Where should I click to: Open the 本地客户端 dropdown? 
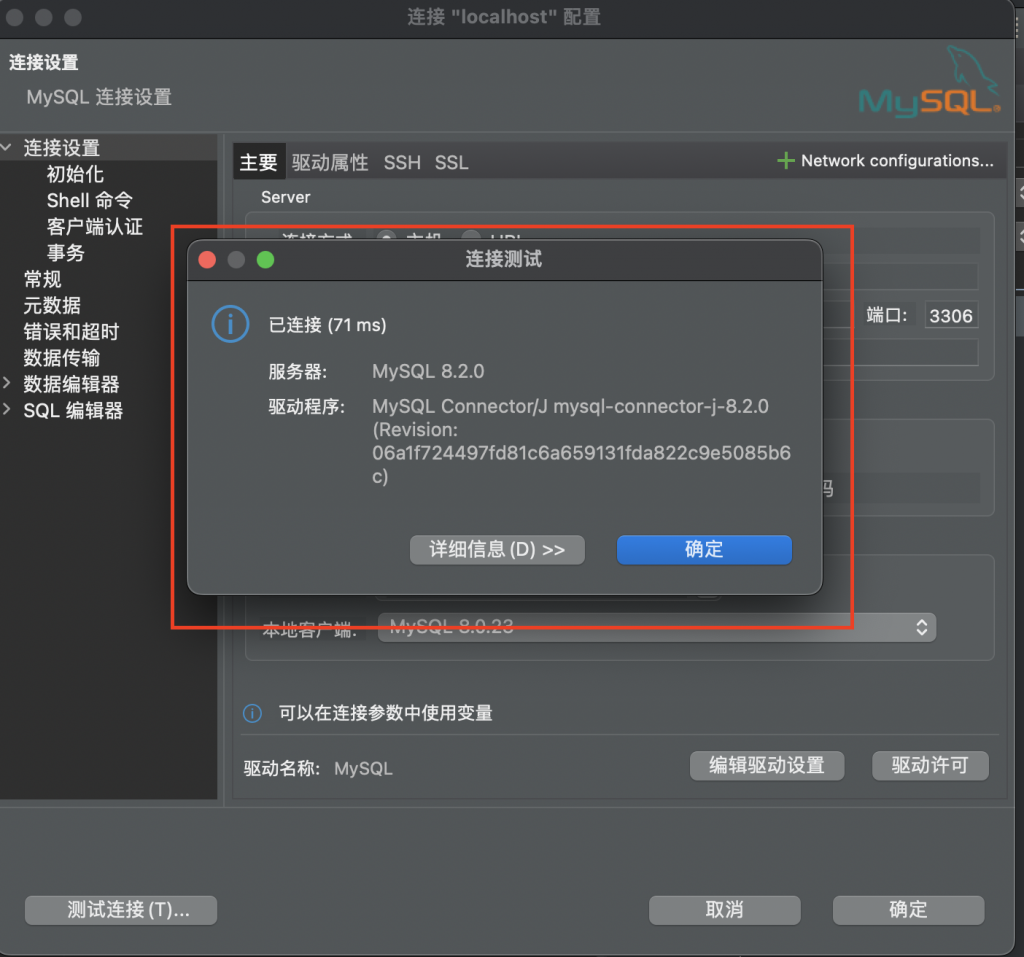tap(656, 627)
